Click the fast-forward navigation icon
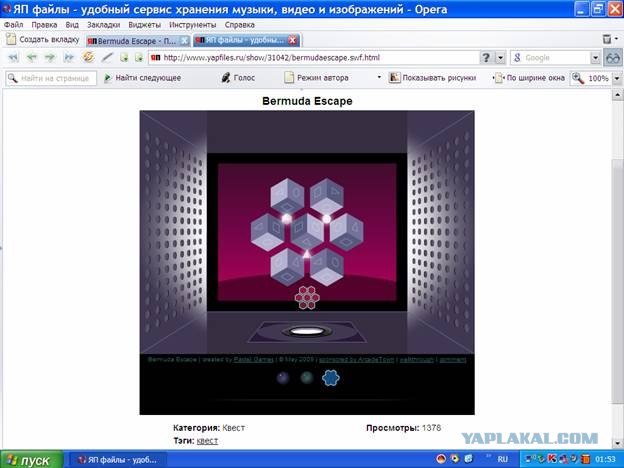The image size is (624, 468). pos(69,58)
